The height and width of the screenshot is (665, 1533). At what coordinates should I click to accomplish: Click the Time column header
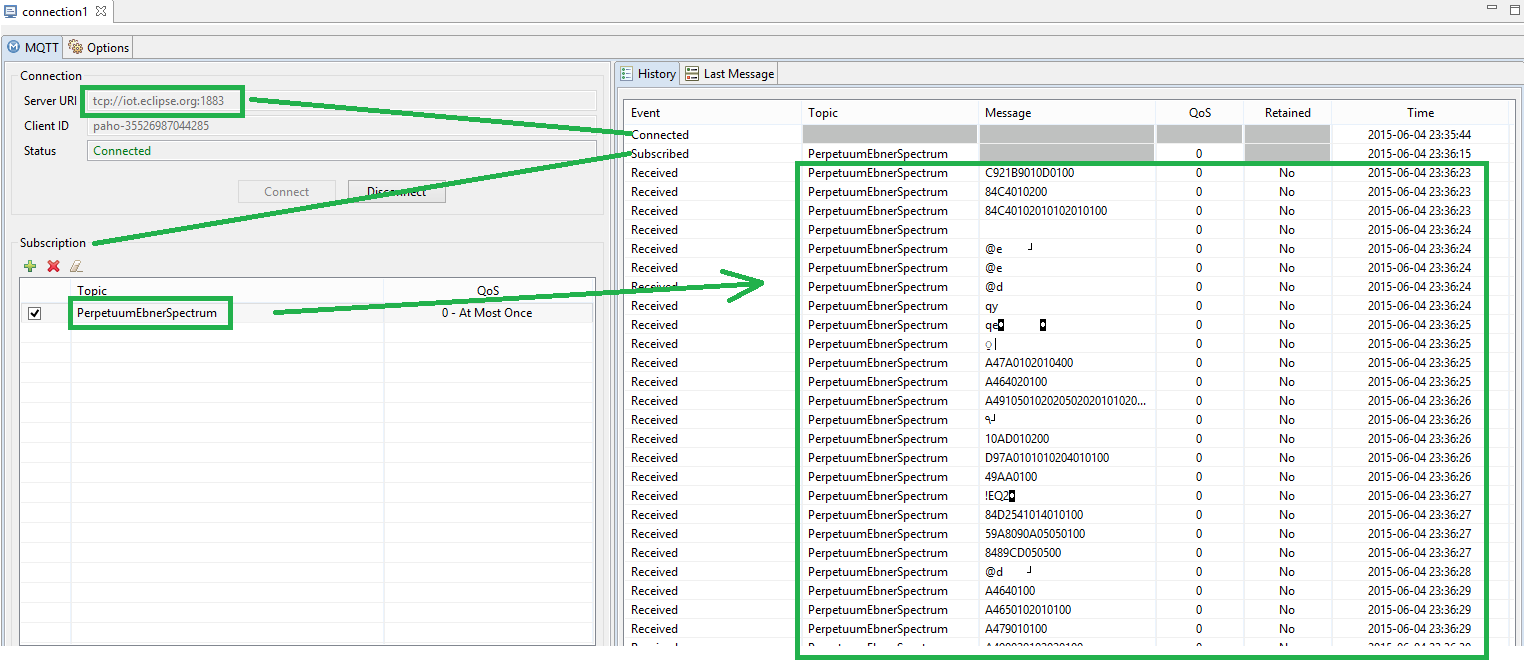tap(1420, 113)
